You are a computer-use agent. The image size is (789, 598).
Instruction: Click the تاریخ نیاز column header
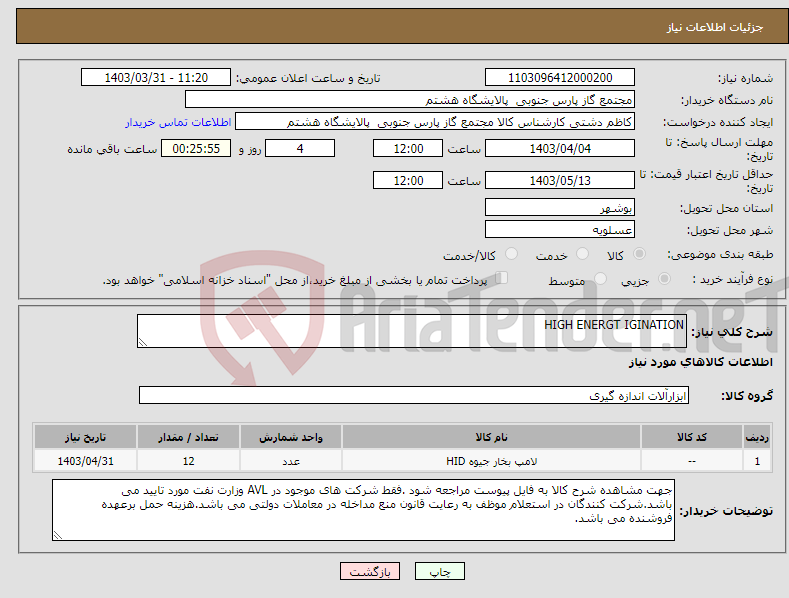pyautogui.click(x=85, y=437)
